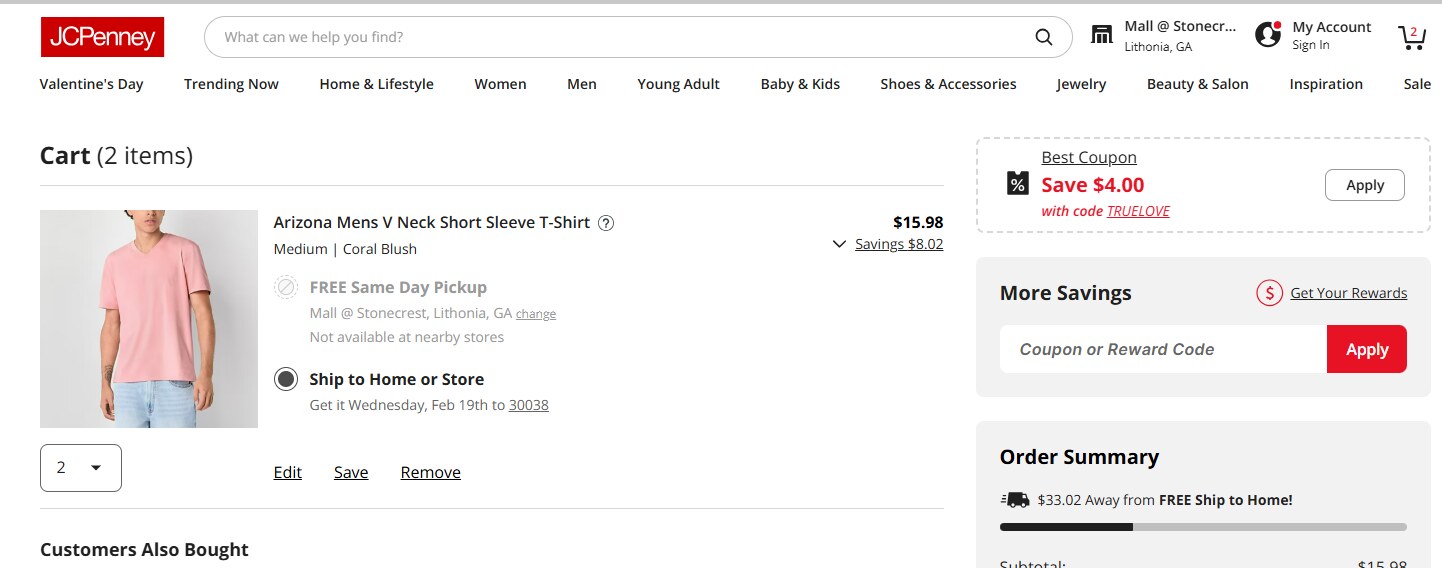Apply the Best Coupon TRUELOVE
The width and height of the screenshot is (1442, 568).
click(1364, 185)
